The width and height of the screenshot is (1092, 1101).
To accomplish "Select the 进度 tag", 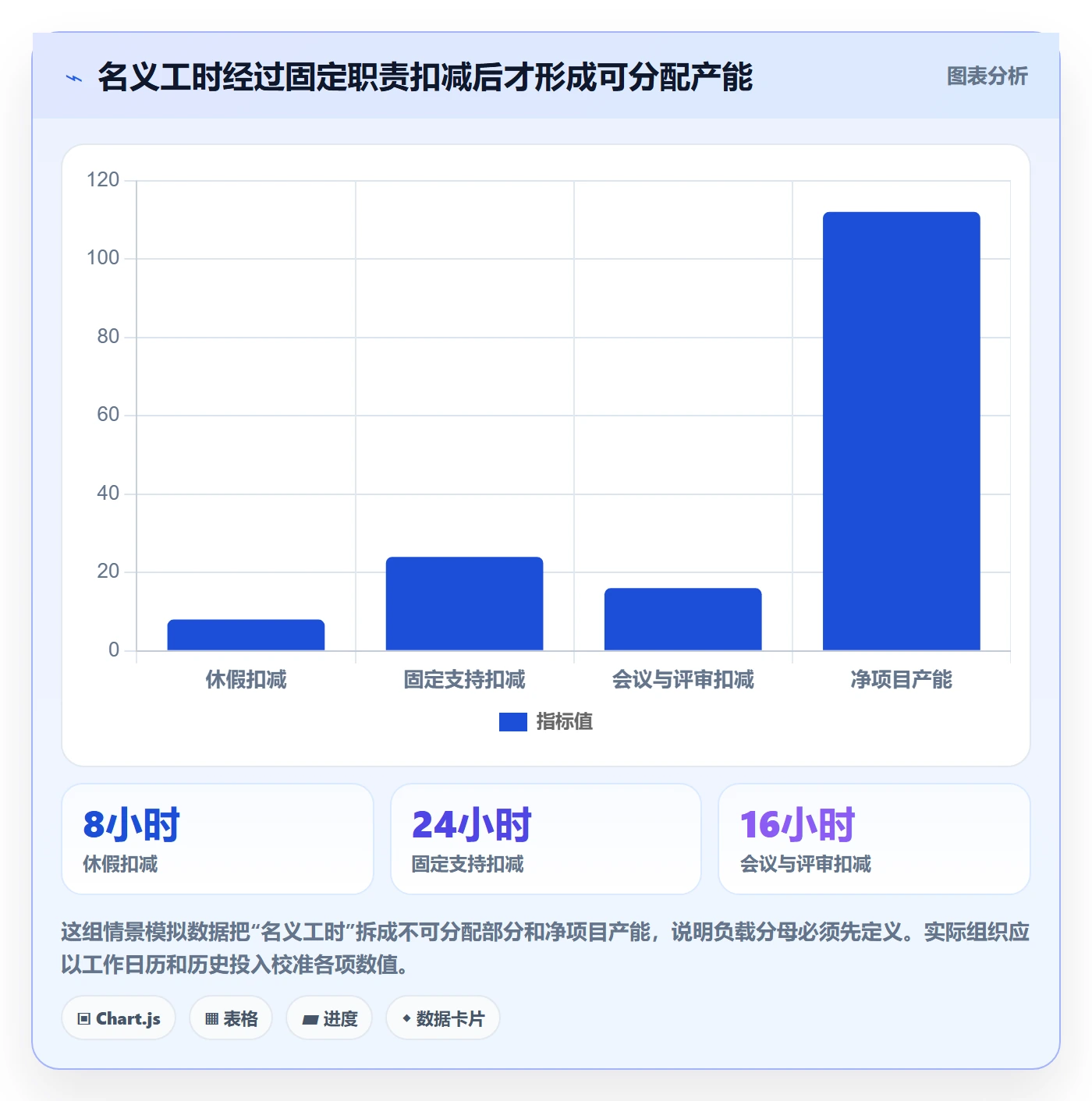I will coord(329,1018).
